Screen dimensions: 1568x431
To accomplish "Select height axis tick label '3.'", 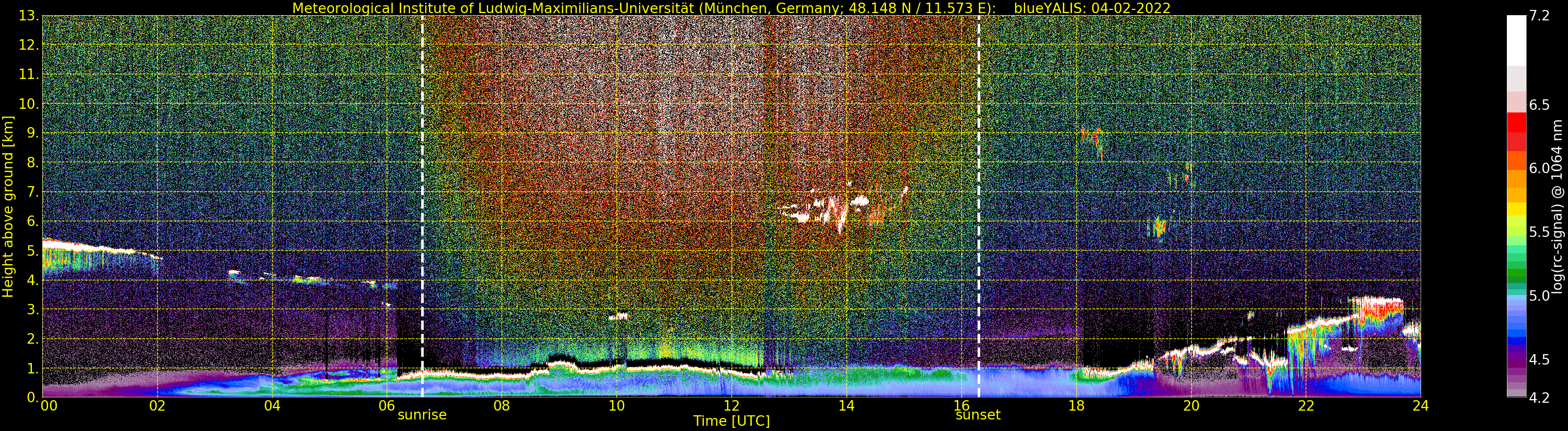I will click(x=33, y=310).
